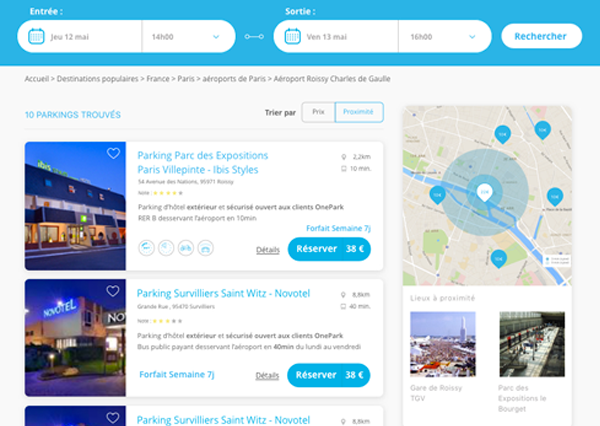600x426 pixels.
Task: Reserve the Ibis Styles parking for 38 €
Action: 328,249
